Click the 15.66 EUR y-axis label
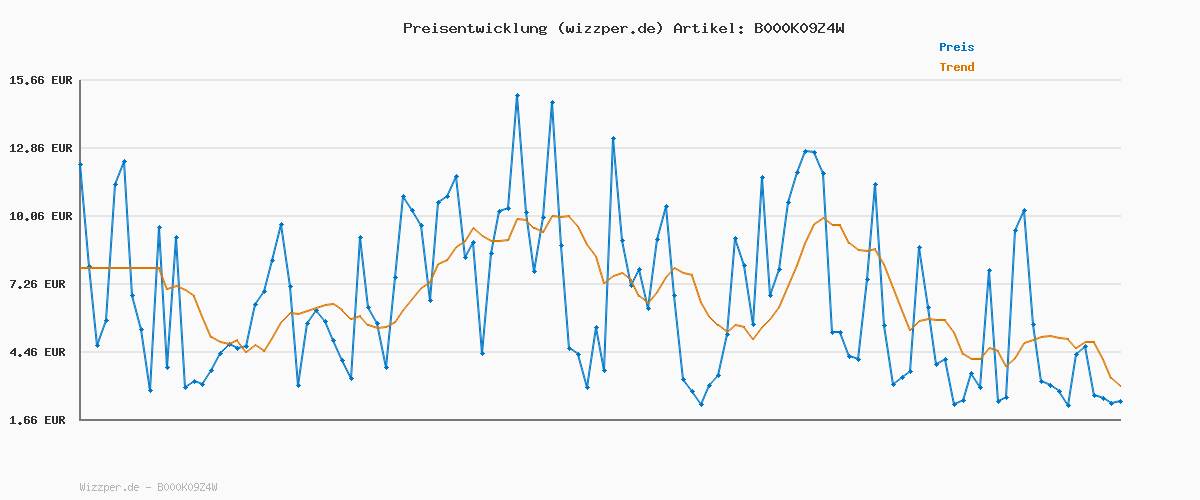Screen dimensions: 1200x500 37,80
